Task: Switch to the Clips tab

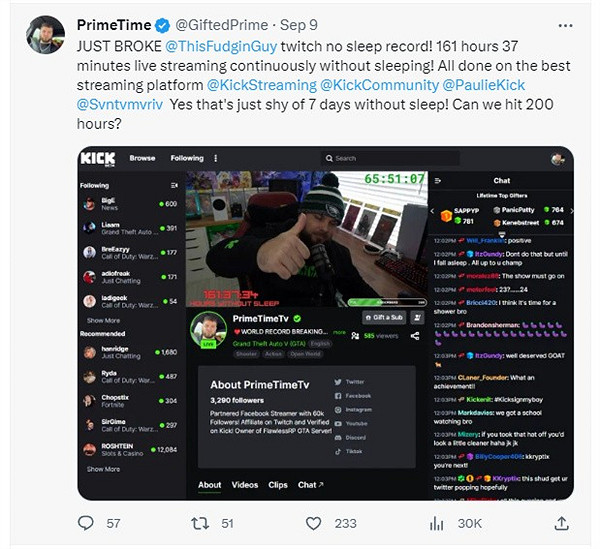Action: click(277, 485)
